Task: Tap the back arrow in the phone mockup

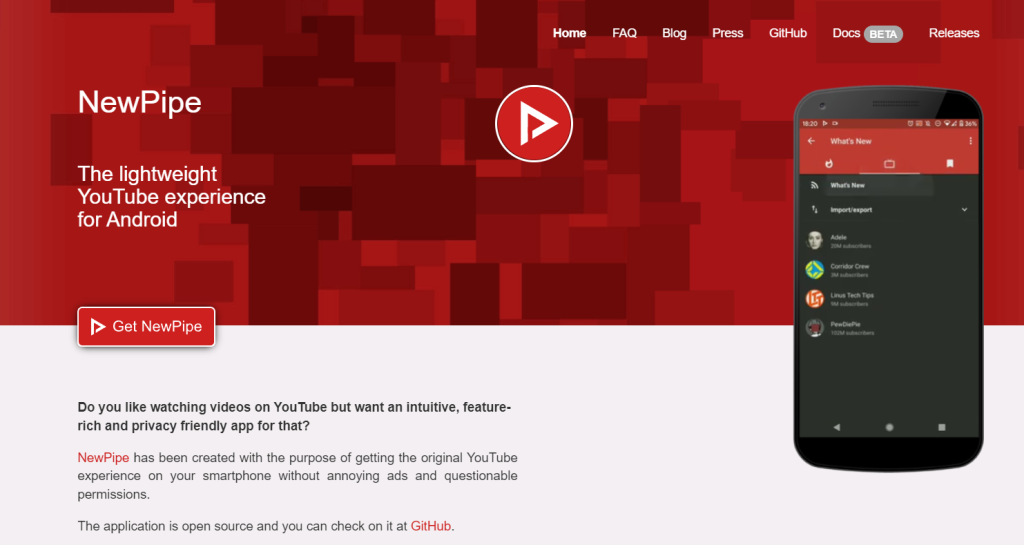Action: (811, 141)
